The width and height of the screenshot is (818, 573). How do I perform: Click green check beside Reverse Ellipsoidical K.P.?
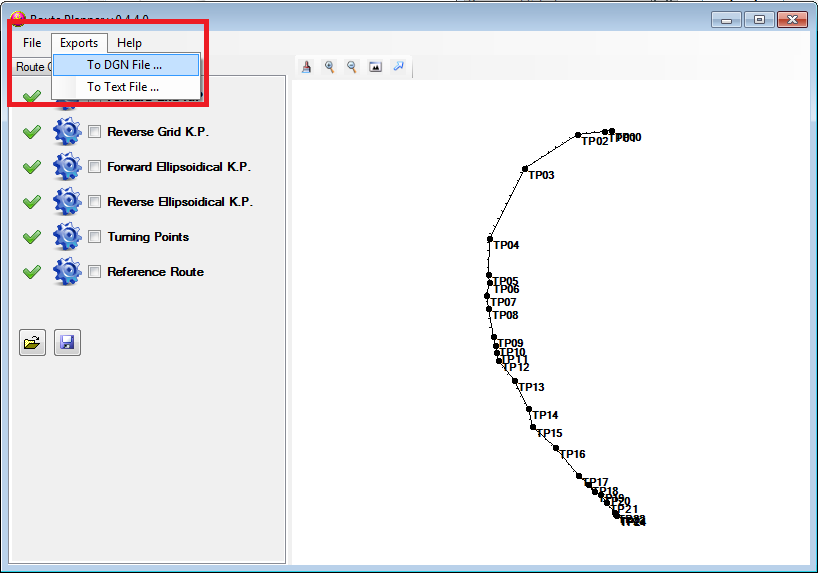click(32, 202)
